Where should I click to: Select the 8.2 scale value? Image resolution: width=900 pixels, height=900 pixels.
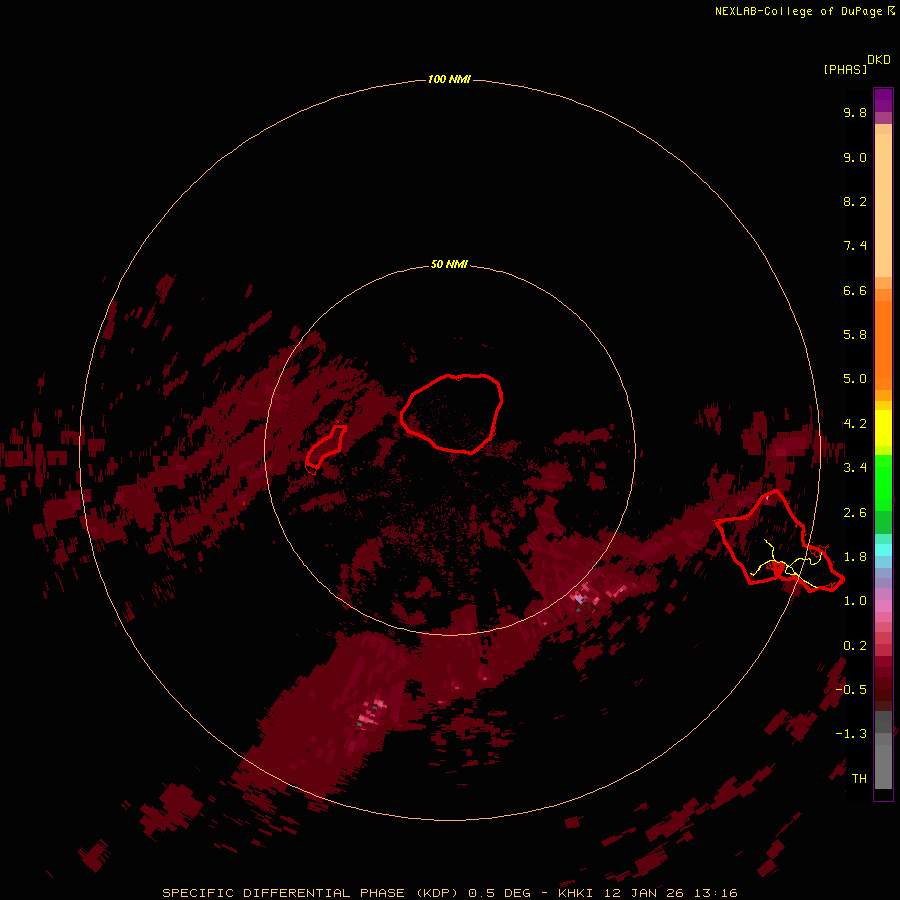pyautogui.click(x=855, y=201)
